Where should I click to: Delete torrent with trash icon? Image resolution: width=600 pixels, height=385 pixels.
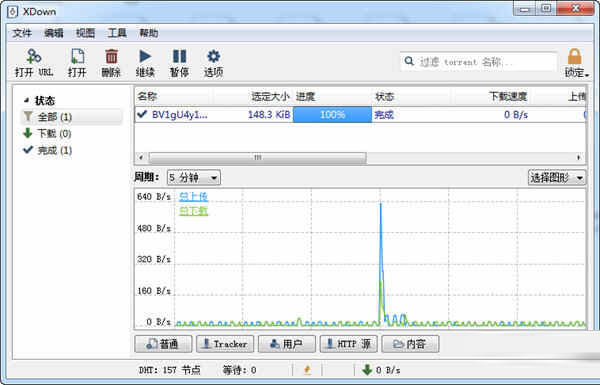[111, 56]
